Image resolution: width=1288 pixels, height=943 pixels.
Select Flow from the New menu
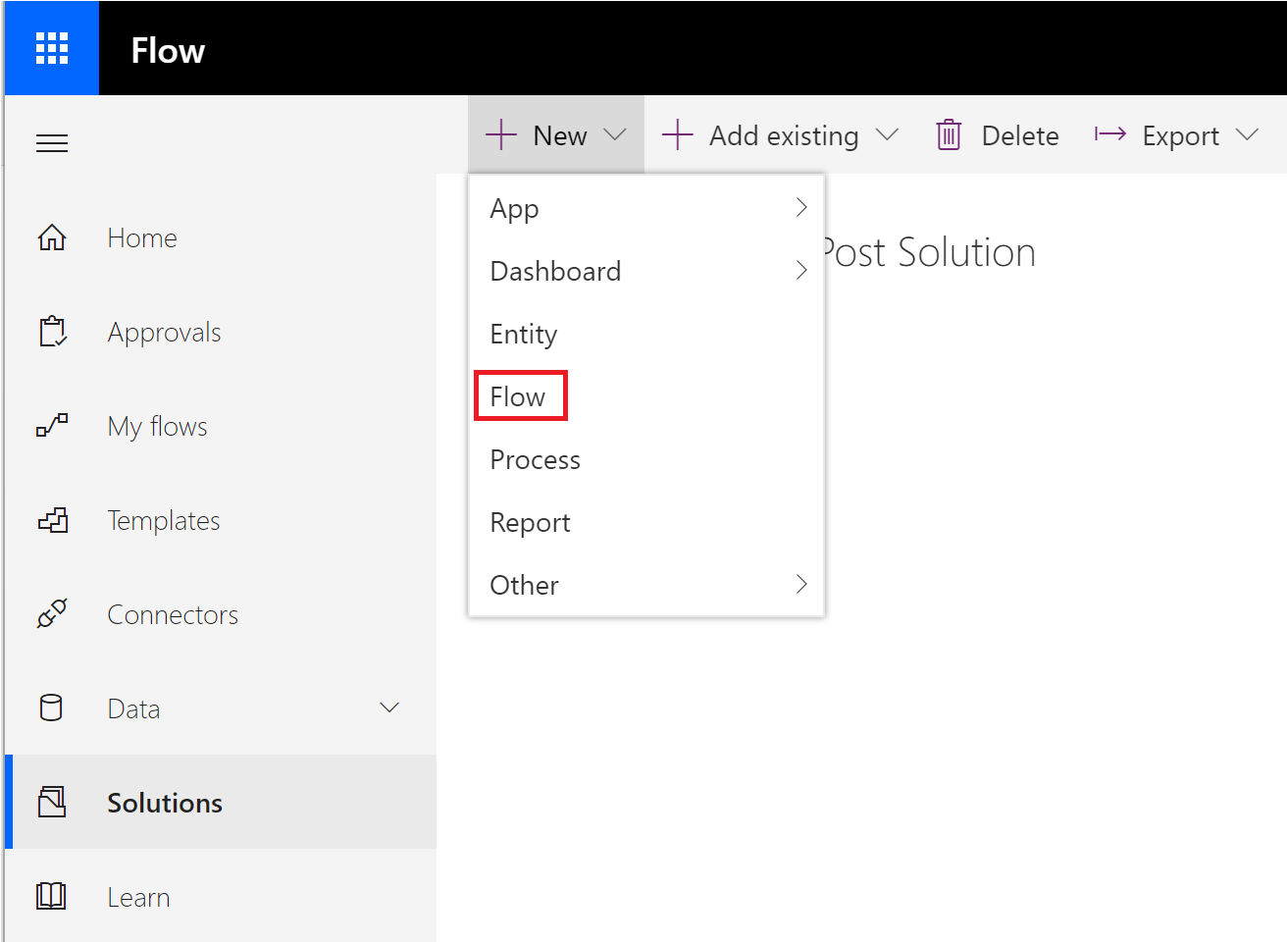(518, 396)
